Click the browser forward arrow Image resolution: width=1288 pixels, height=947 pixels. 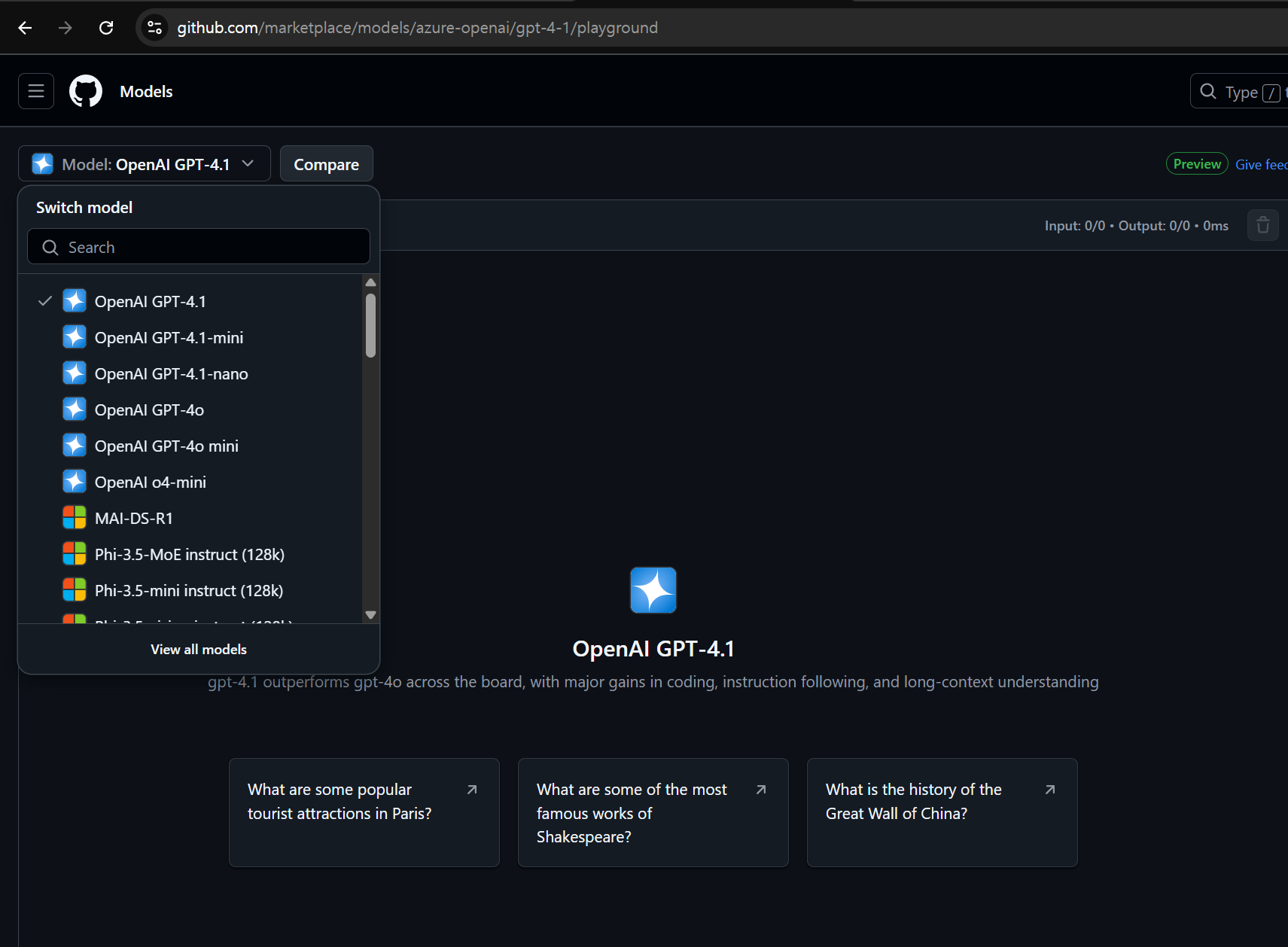65,28
